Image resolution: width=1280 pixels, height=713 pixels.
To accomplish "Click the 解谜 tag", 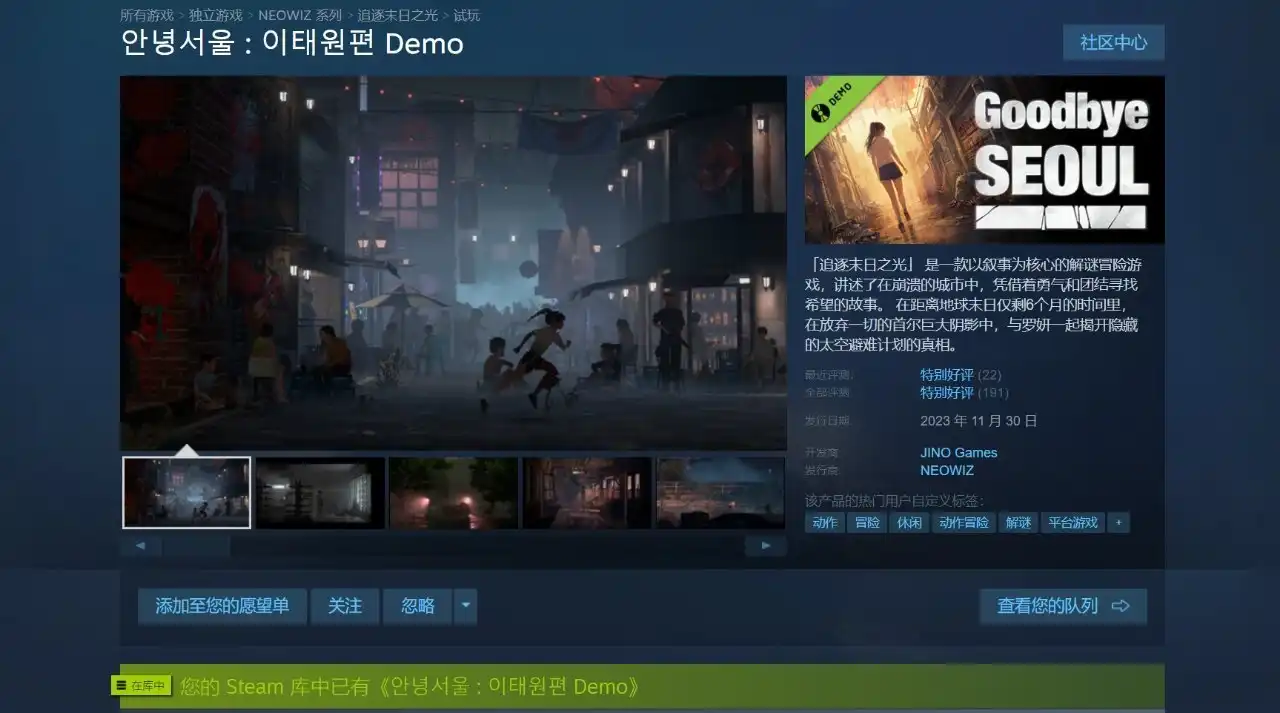I will tap(1018, 523).
